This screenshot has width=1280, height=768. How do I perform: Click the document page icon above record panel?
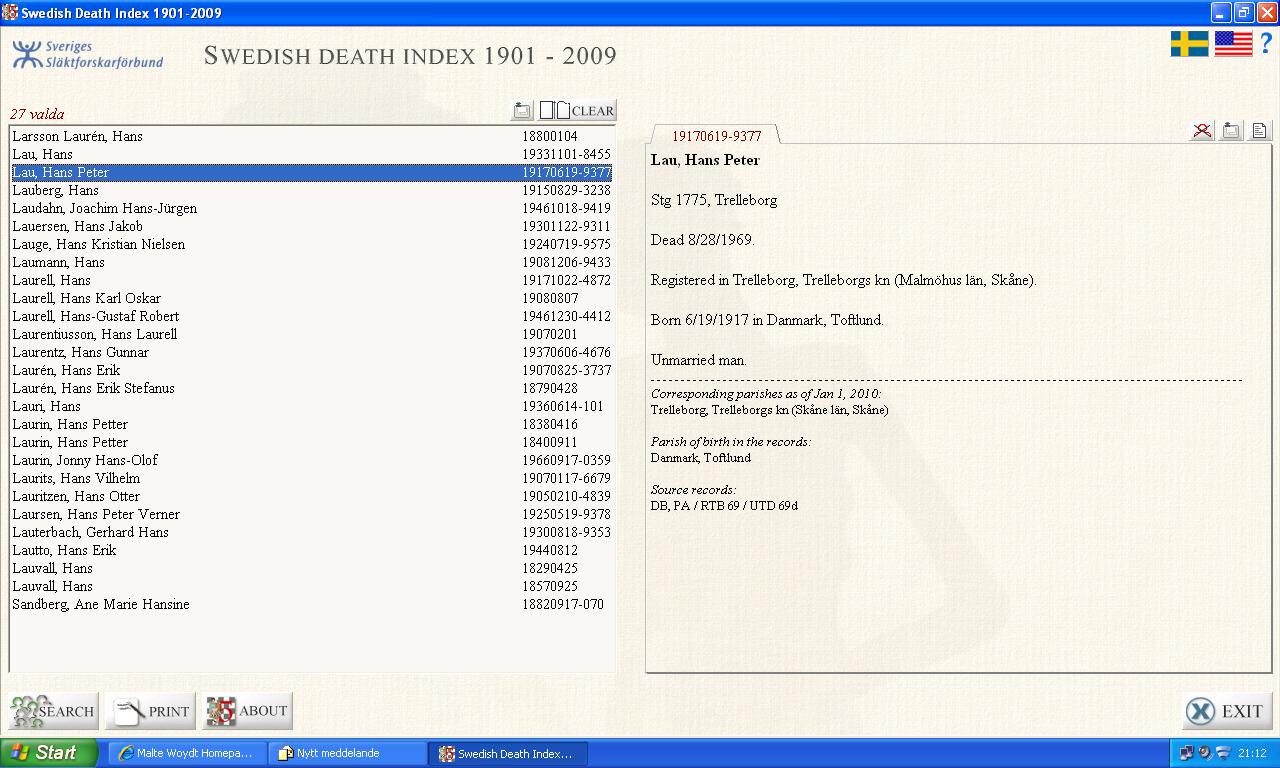click(x=1259, y=130)
